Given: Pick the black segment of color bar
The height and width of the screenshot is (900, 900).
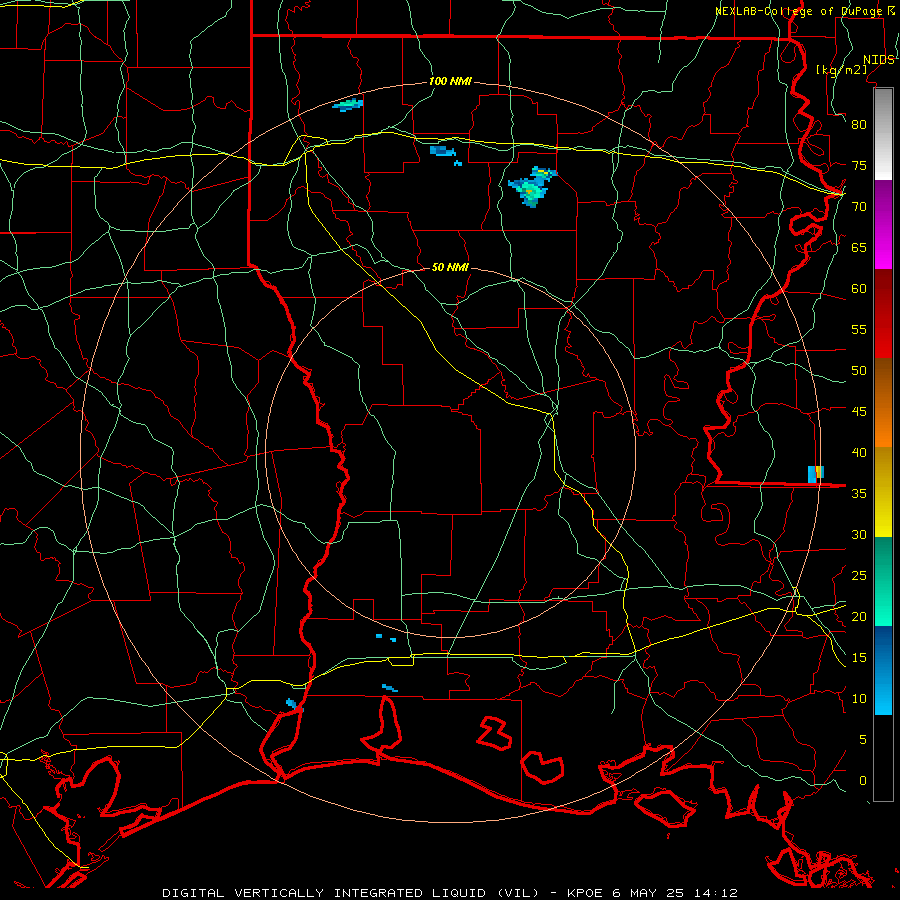Looking at the screenshot, I should pyautogui.click(x=883, y=758).
